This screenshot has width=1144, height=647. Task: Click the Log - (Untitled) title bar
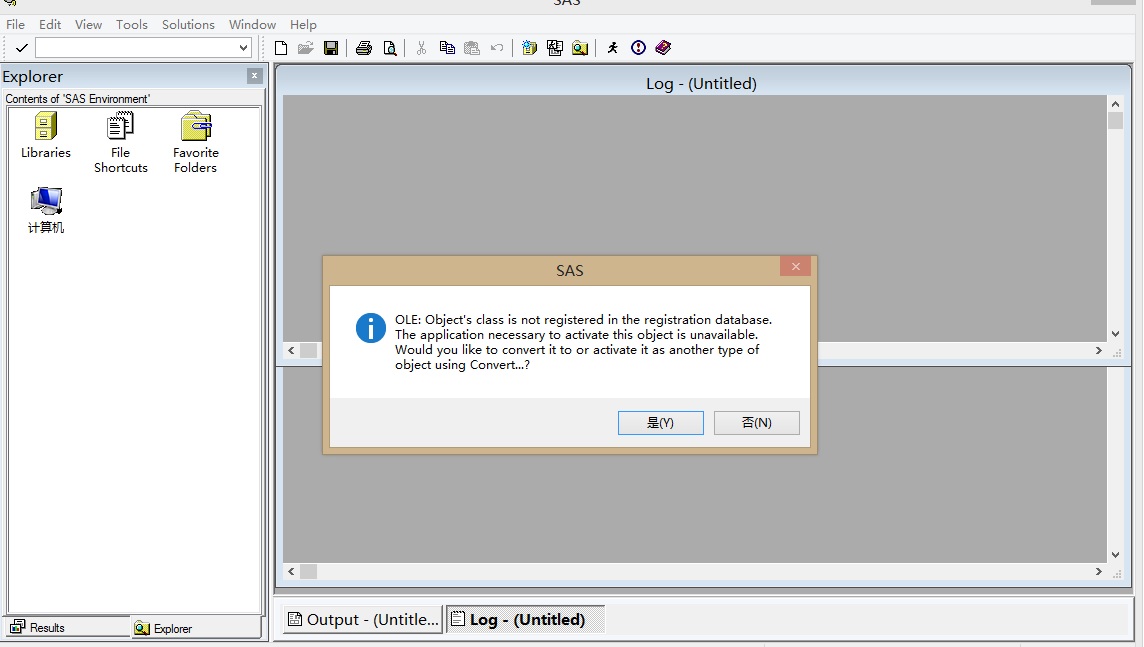coord(702,83)
